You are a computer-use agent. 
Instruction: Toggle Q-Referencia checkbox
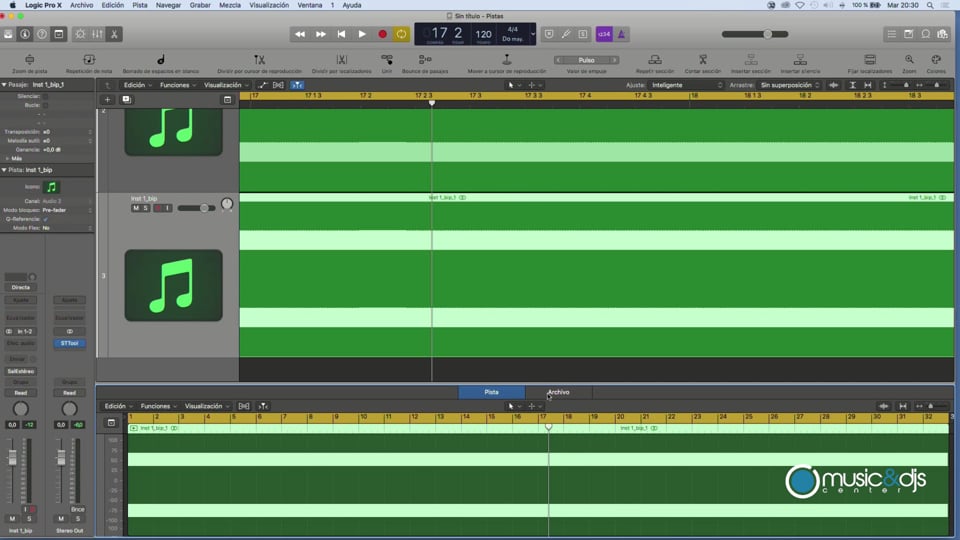point(45,219)
